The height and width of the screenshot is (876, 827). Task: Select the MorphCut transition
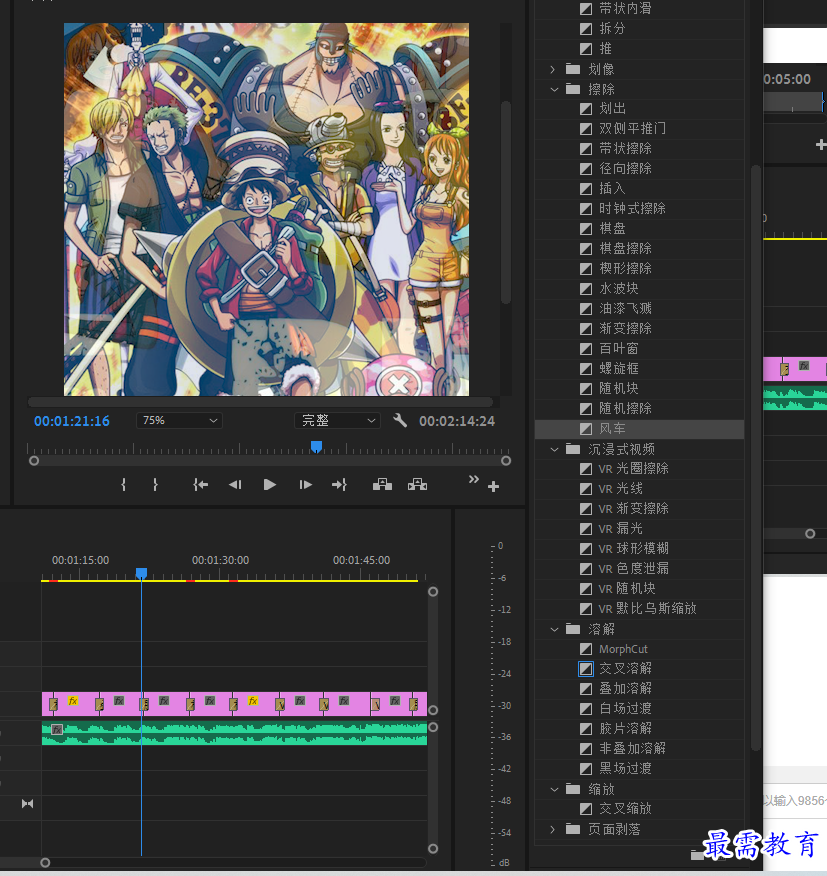(623, 649)
